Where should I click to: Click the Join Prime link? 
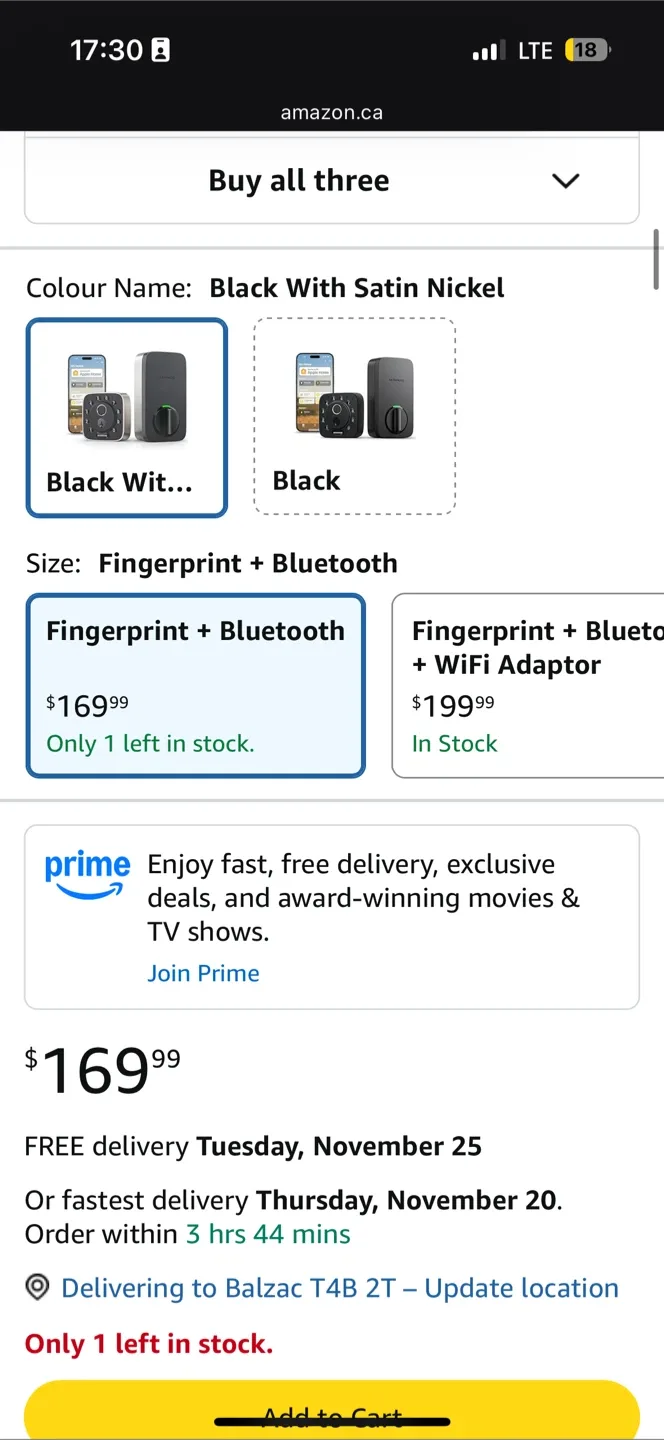(x=203, y=973)
